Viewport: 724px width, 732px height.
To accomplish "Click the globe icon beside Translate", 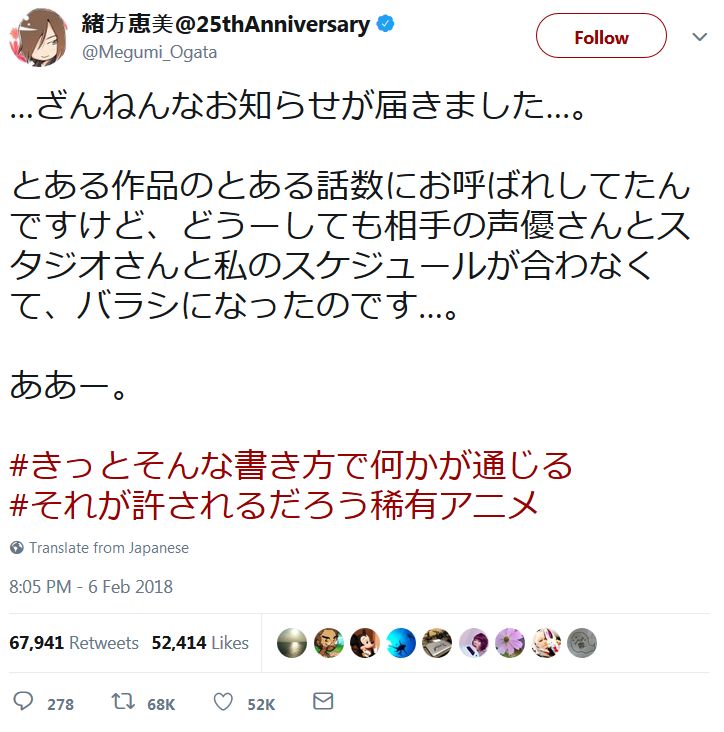I will click(17, 548).
